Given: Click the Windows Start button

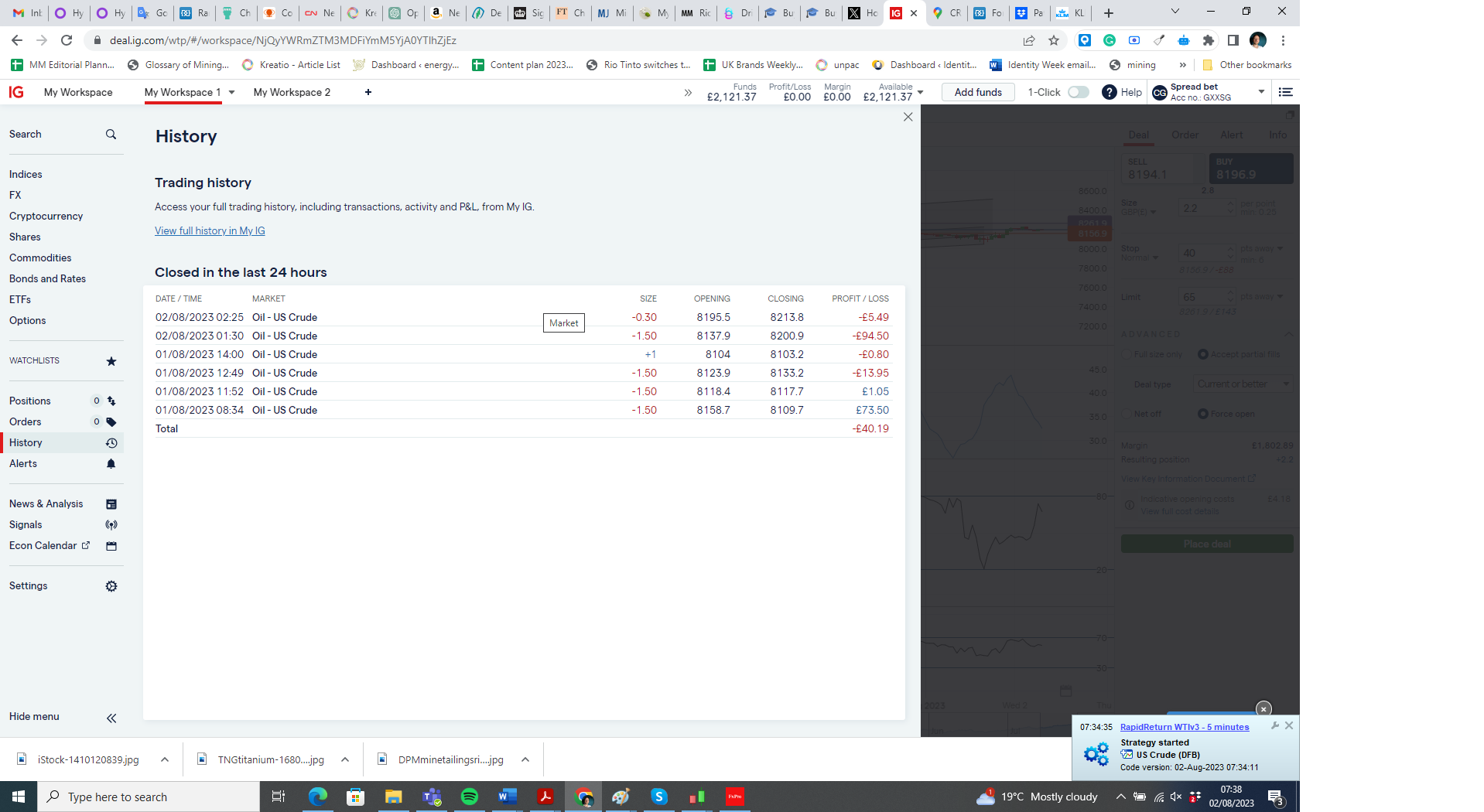Looking at the screenshot, I should coord(19,797).
